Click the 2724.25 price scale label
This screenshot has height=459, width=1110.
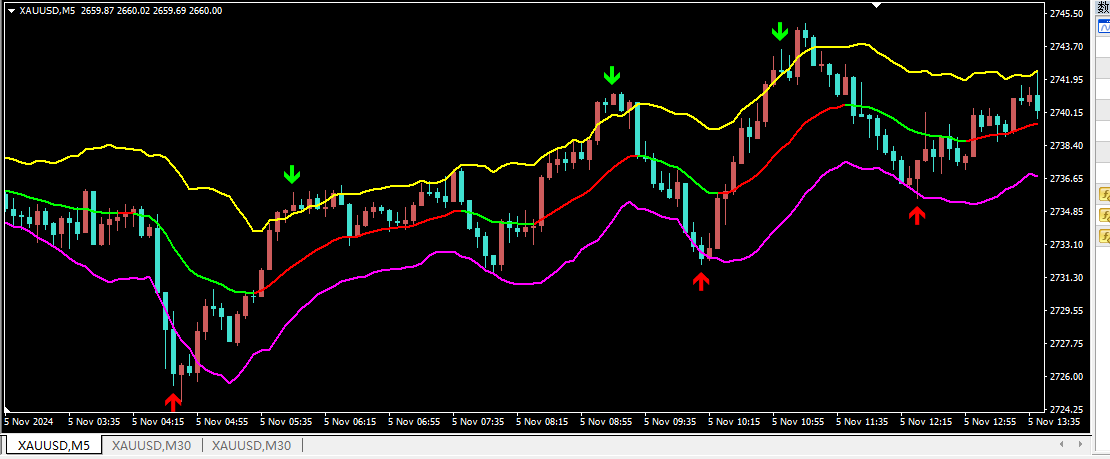(1068, 409)
